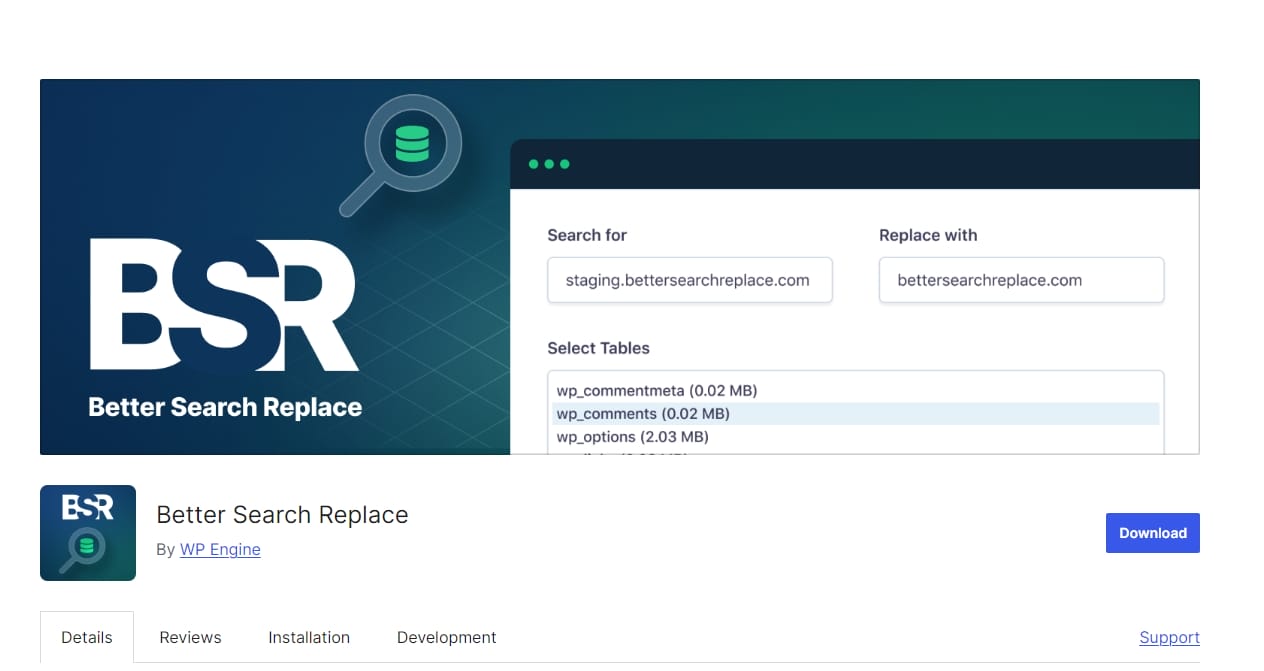Click the middle green window dot

(549, 163)
